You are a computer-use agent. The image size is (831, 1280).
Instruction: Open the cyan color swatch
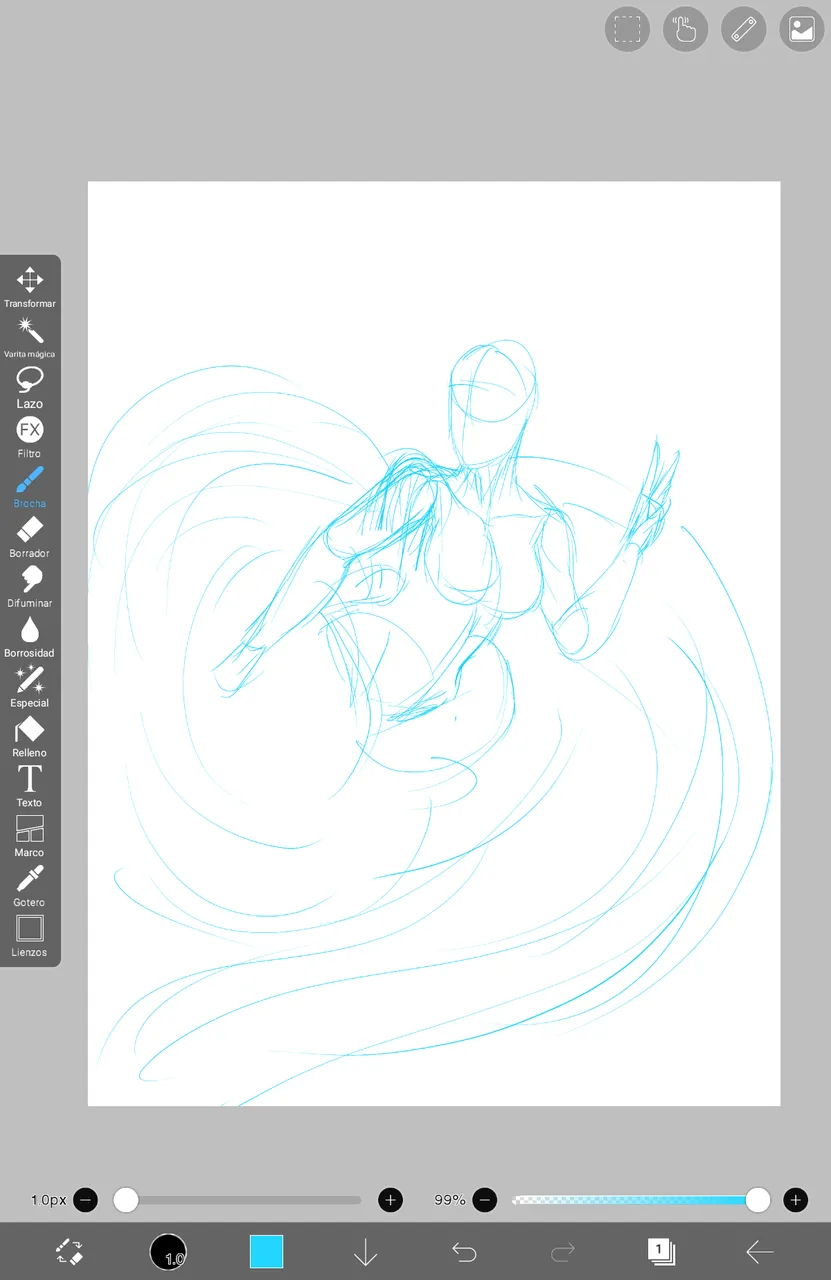266,1251
